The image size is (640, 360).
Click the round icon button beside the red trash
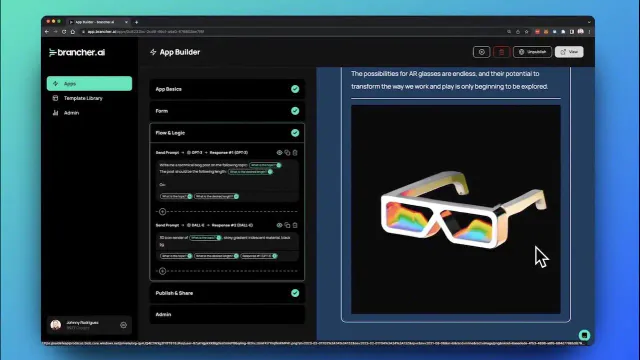(x=481, y=52)
